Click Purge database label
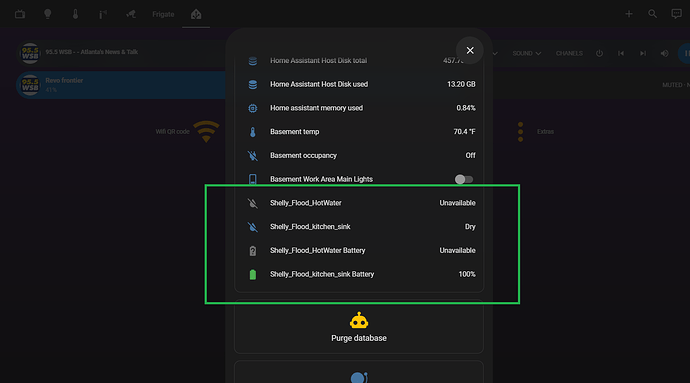690x383 pixels. point(359,338)
